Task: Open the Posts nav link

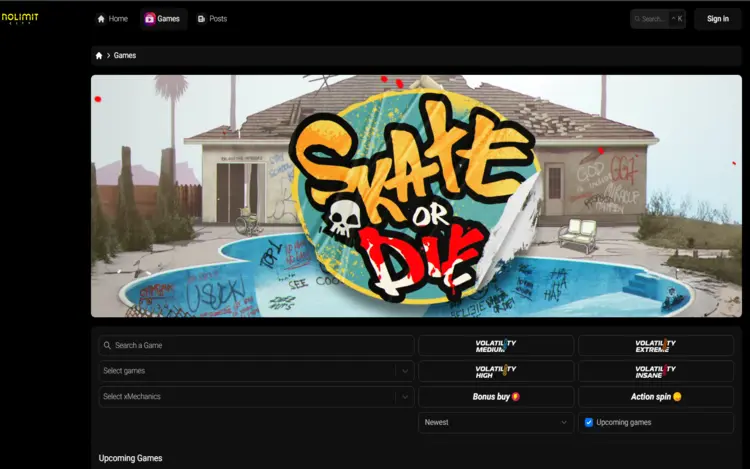Action: click(212, 19)
